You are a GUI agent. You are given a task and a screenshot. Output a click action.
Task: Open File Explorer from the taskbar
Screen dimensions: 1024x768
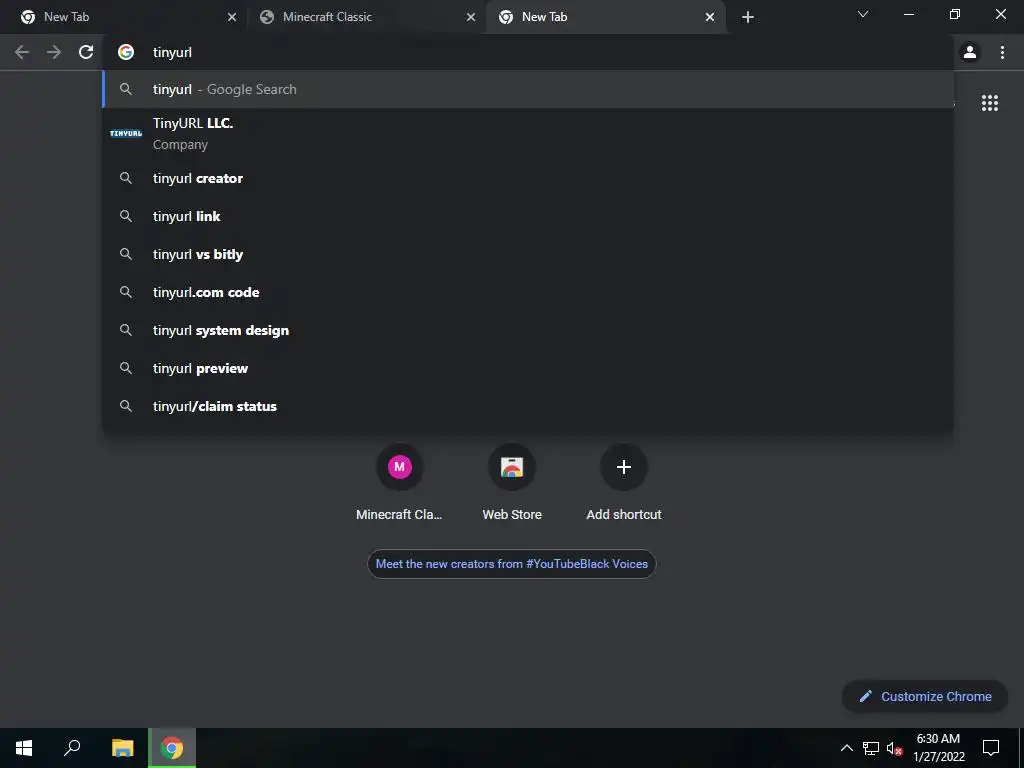pos(122,748)
